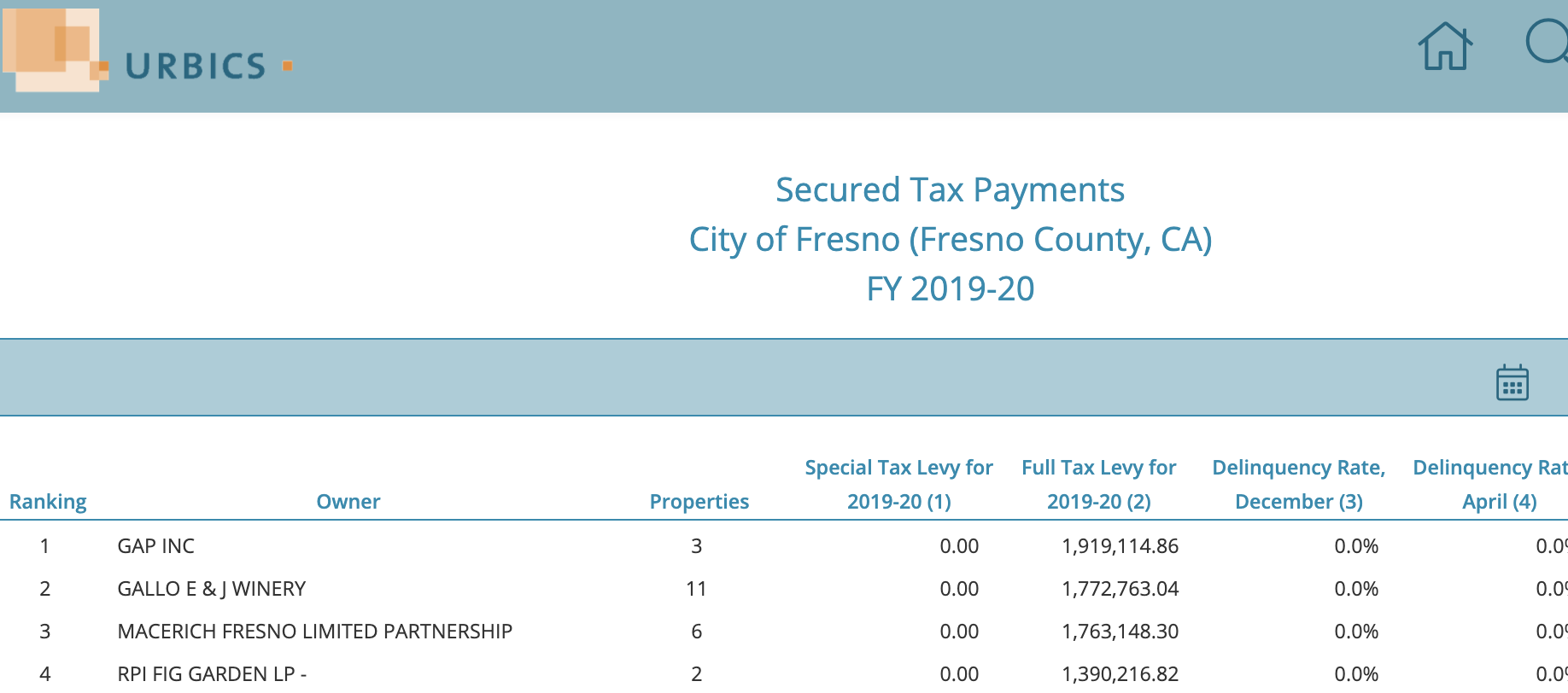
Task: Click GAP INC full tax levy amount
Action: click(1120, 546)
